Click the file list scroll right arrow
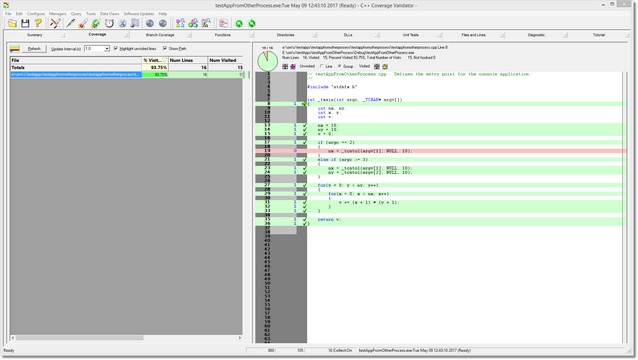 pos(240,338)
